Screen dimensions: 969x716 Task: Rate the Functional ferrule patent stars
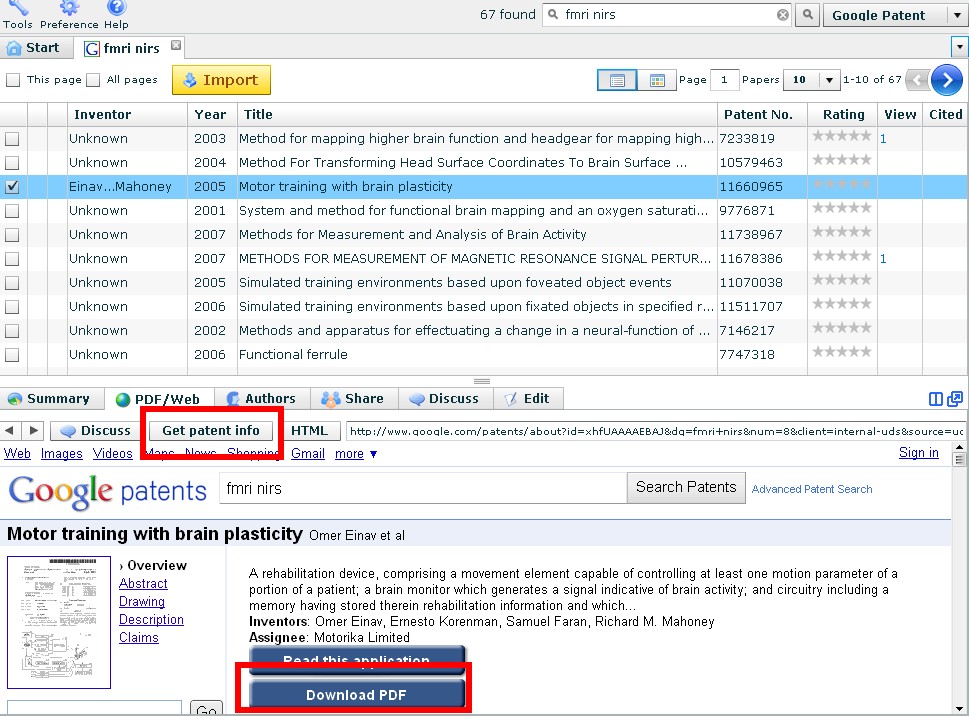(x=842, y=352)
